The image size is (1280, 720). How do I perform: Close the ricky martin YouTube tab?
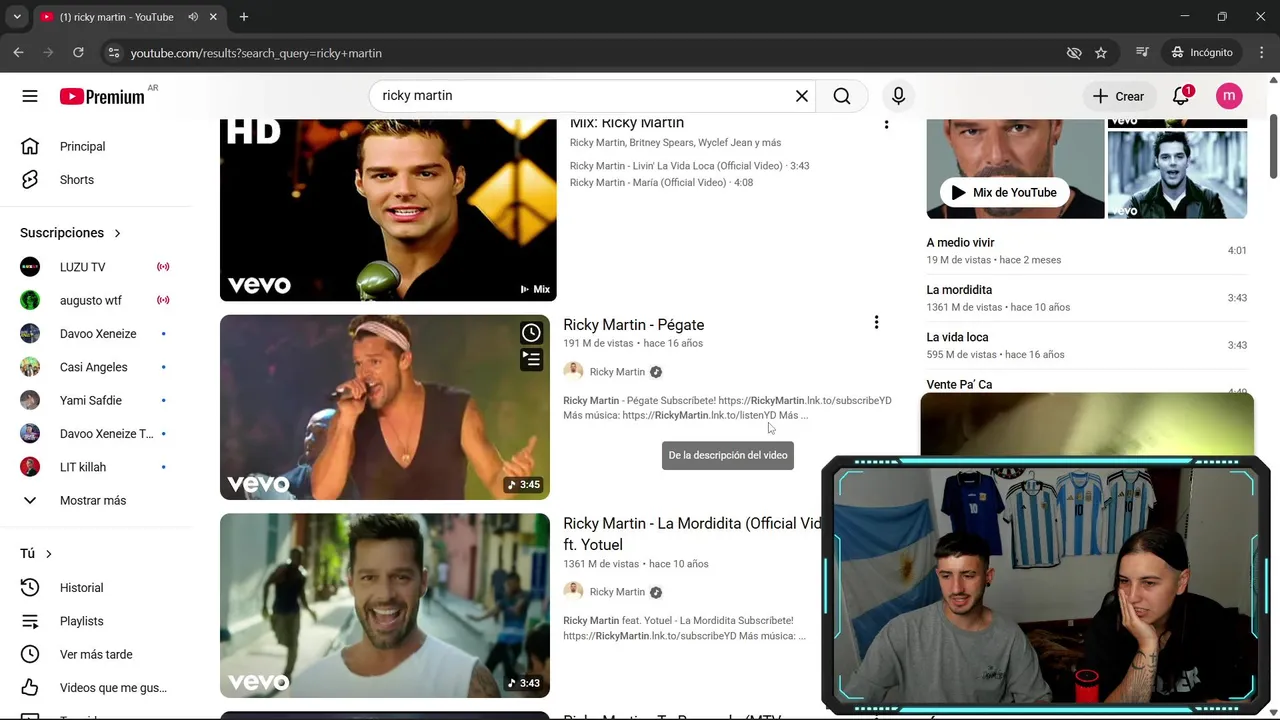(213, 17)
